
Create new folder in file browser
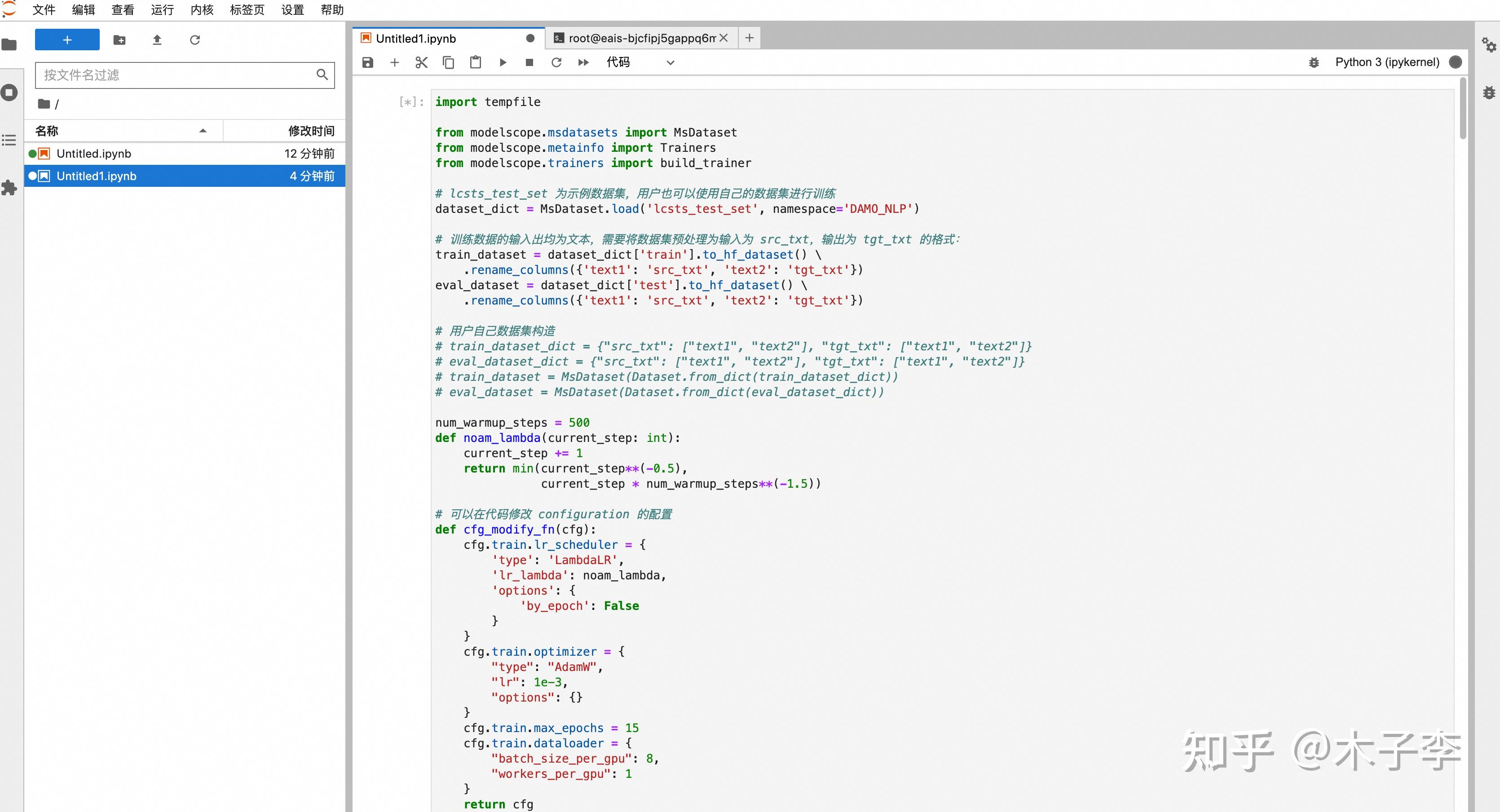119,40
